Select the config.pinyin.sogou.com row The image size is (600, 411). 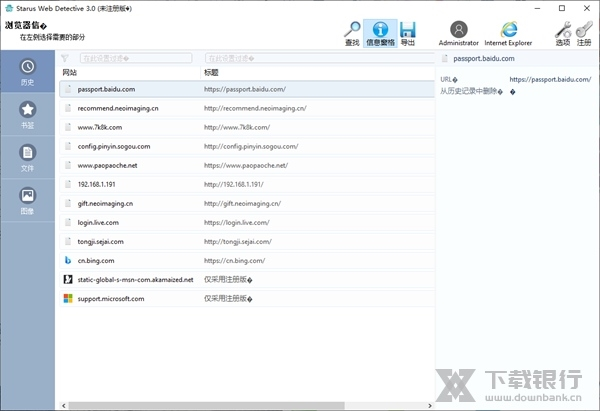pyautogui.click(x=247, y=146)
